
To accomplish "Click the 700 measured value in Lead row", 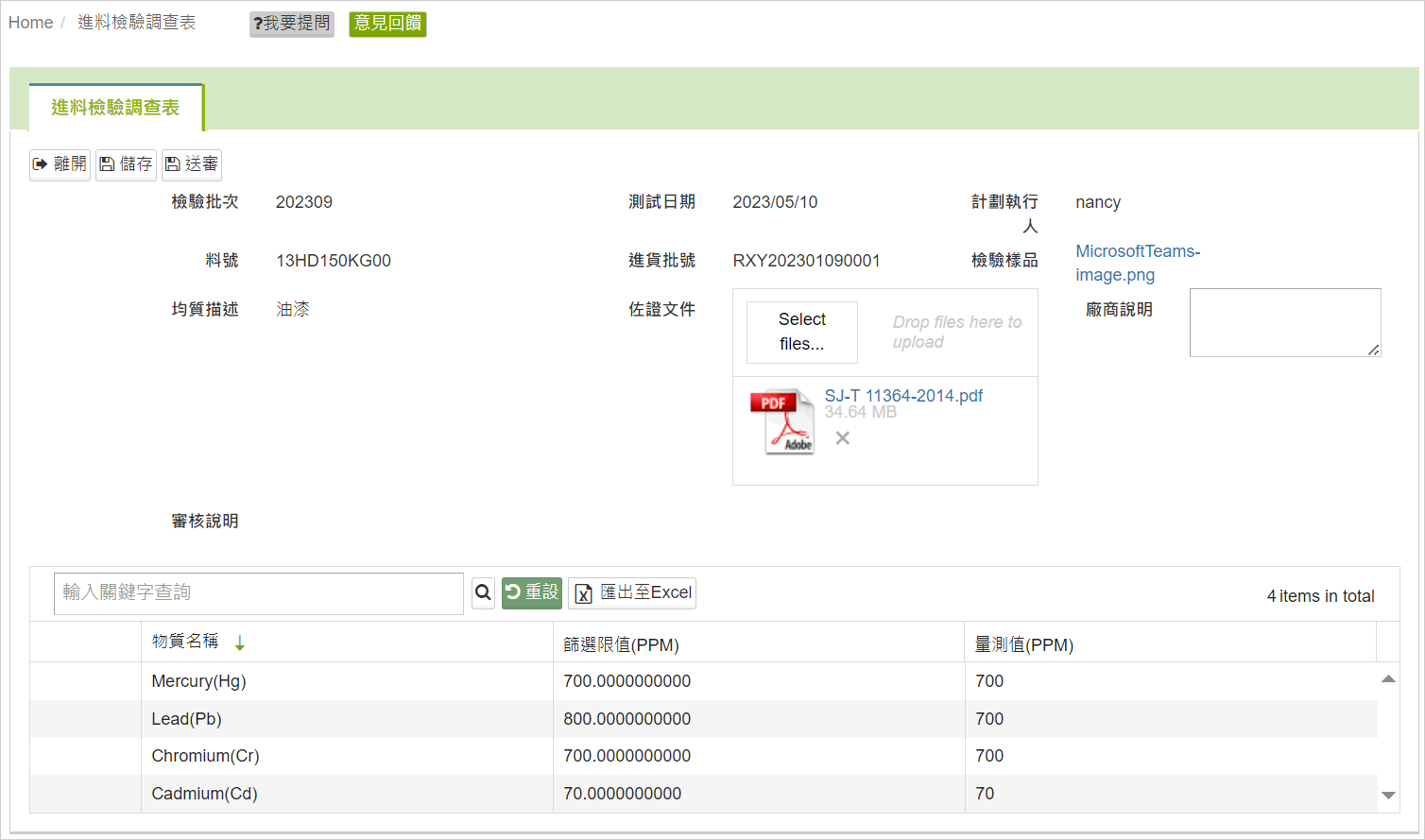I will tap(989, 719).
